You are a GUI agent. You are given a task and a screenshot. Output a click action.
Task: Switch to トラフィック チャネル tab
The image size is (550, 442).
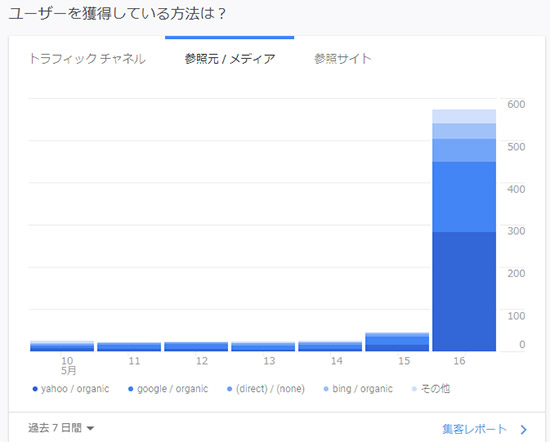87,59
